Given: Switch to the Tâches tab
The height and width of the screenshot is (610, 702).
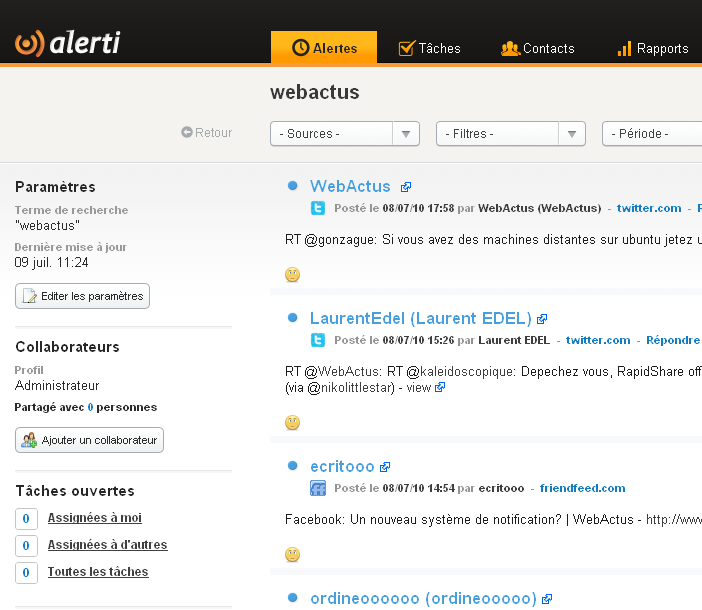Looking at the screenshot, I should tap(429, 48).
